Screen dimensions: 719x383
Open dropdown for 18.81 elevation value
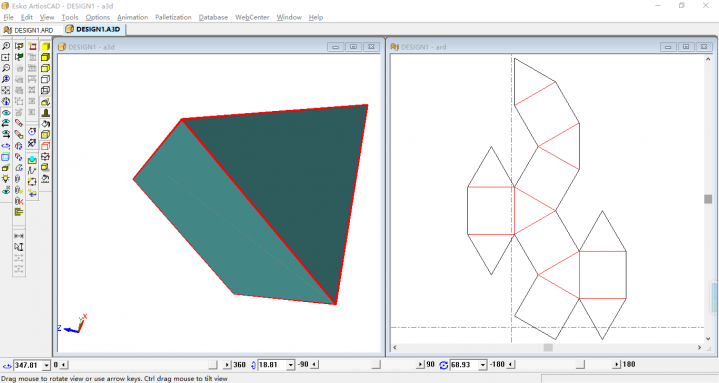point(291,365)
